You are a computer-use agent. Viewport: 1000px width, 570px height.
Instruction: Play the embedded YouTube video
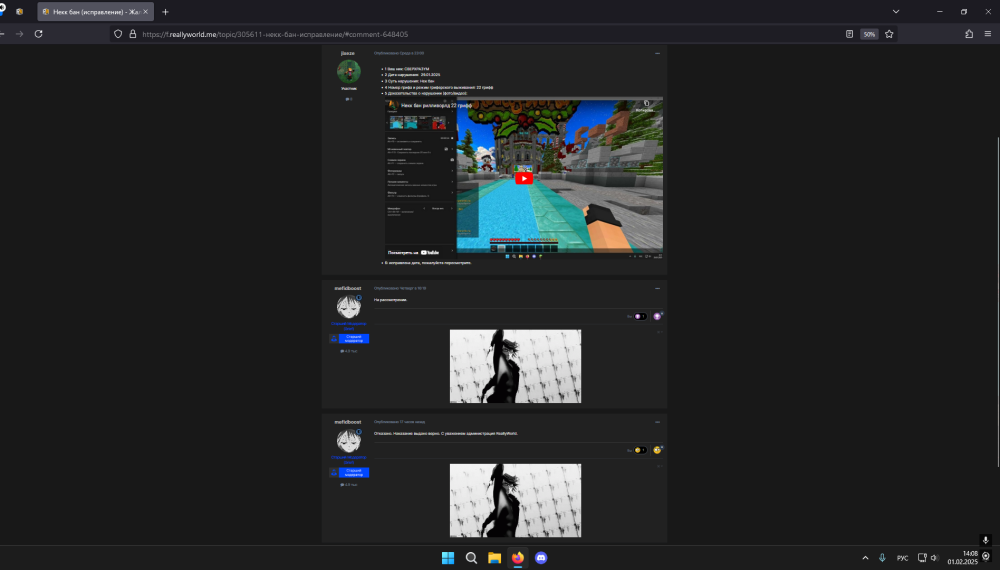click(x=524, y=178)
